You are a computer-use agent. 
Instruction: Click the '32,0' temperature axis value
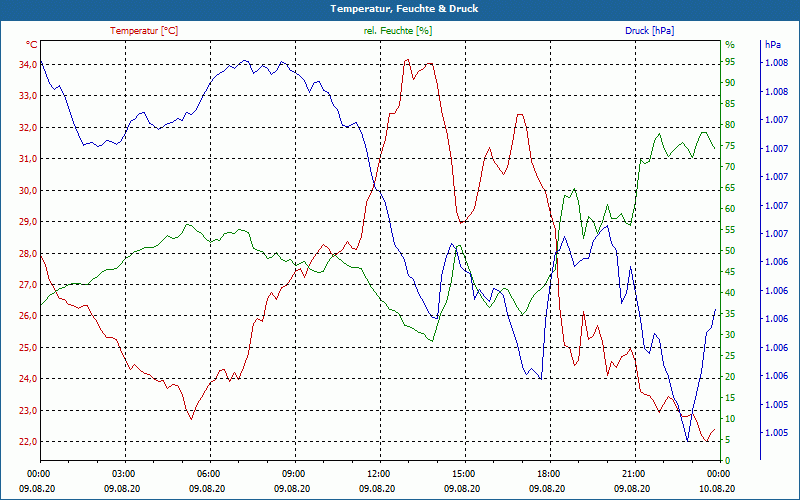click(29, 128)
